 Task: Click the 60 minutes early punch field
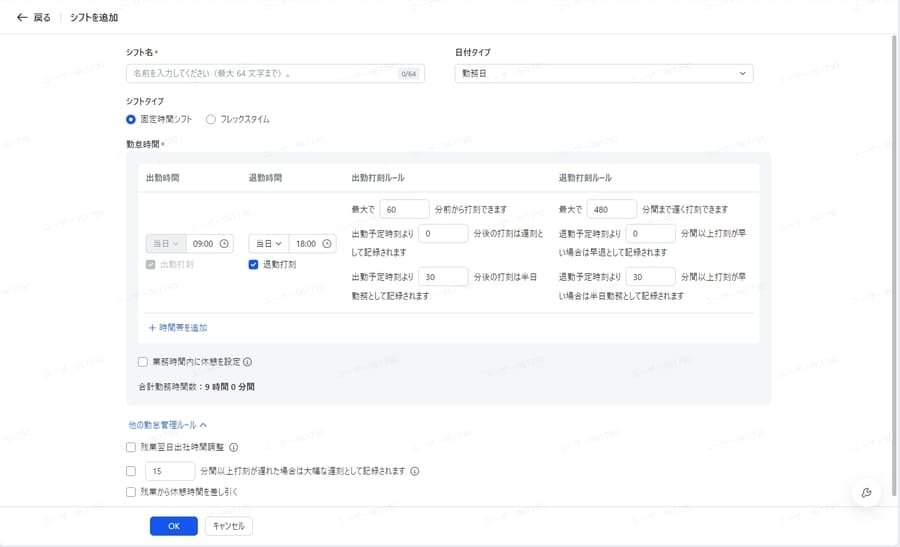point(404,210)
